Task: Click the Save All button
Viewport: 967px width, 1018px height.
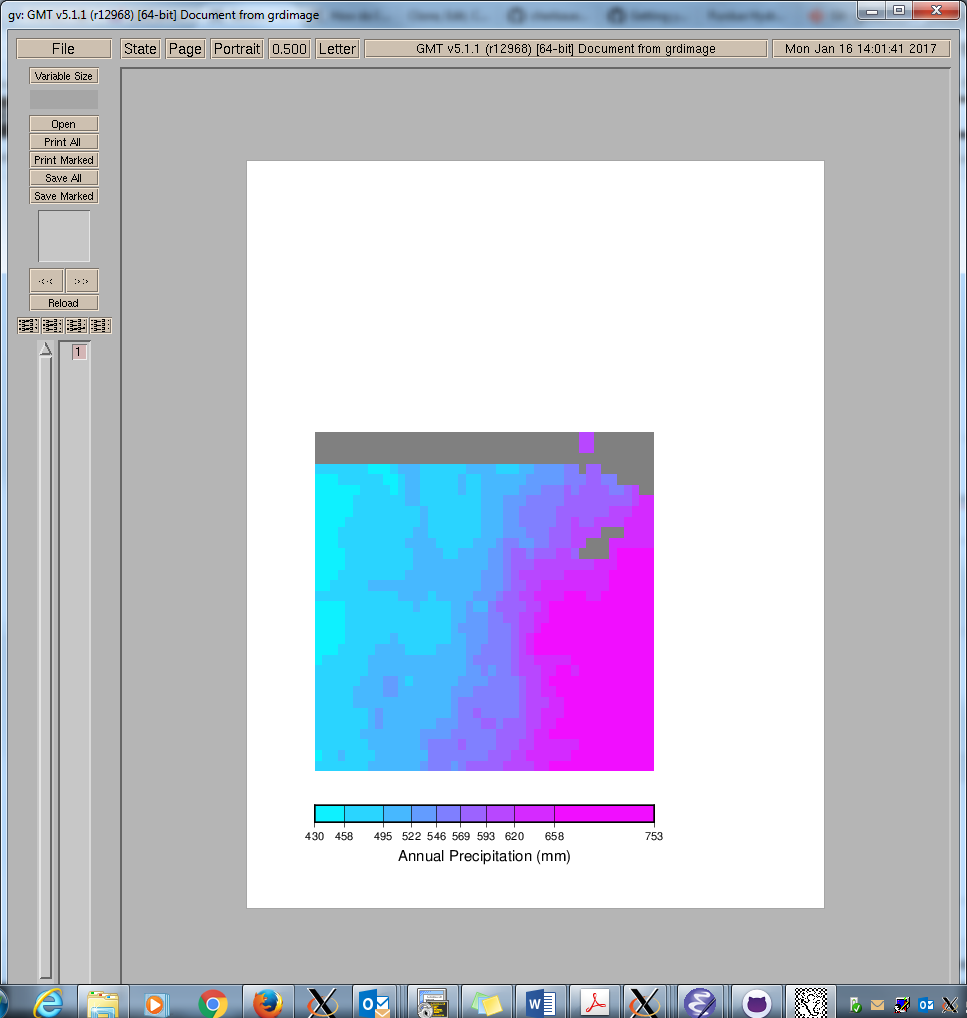Action: click(x=64, y=178)
